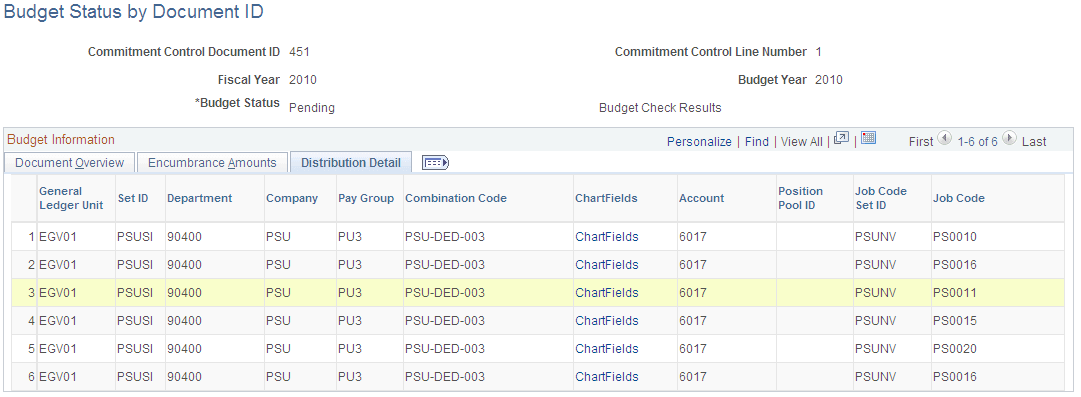Jump to First rows link
Image resolution: width=1081 pixels, height=397 pixels.
pos(921,141)
